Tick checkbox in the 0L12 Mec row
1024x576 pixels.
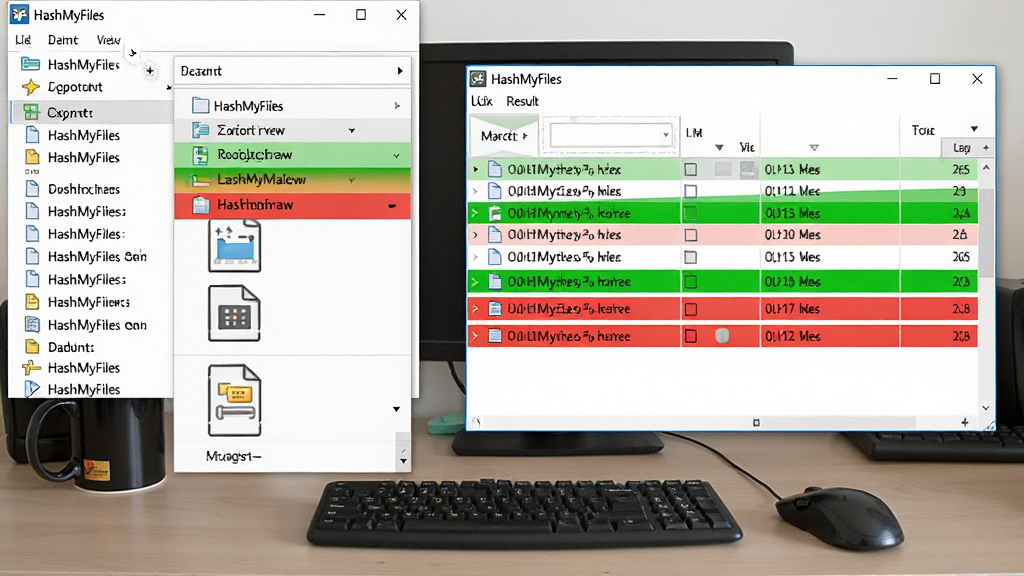690,191
